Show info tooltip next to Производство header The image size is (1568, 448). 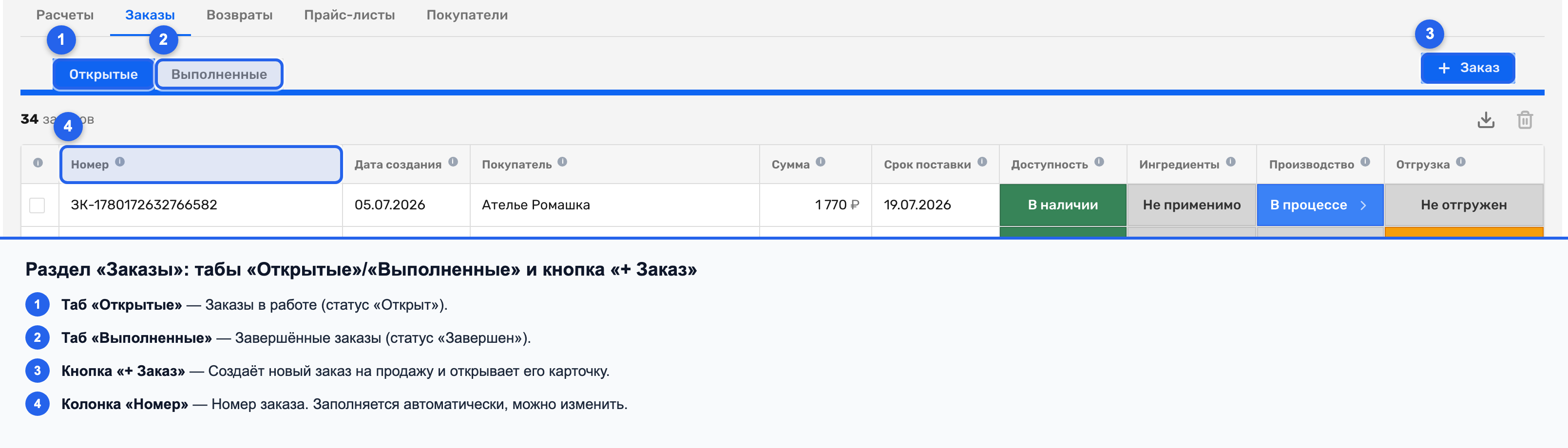click(x=1365, y=162)
